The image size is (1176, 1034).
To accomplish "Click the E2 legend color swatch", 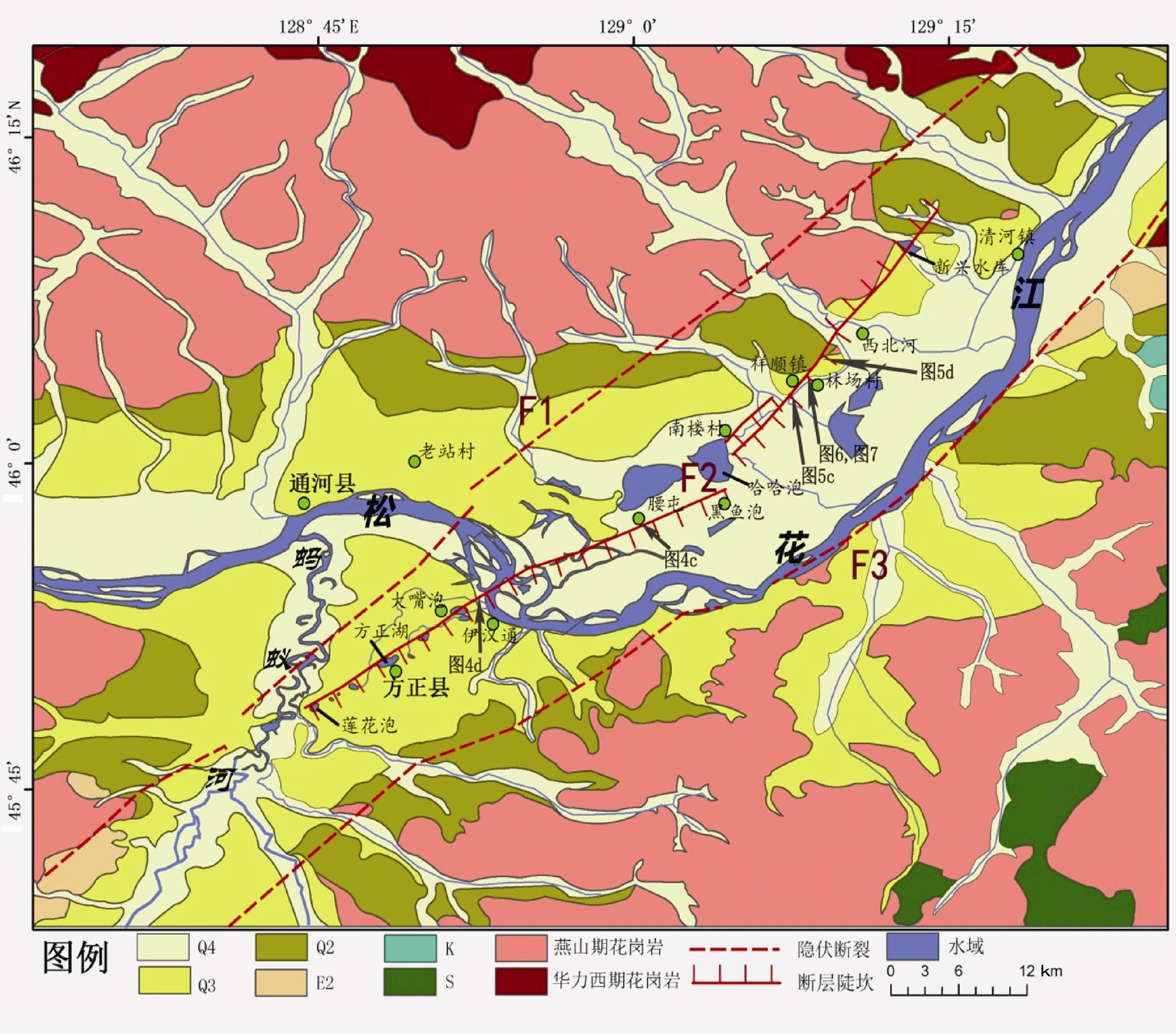I will pos(281,982).
